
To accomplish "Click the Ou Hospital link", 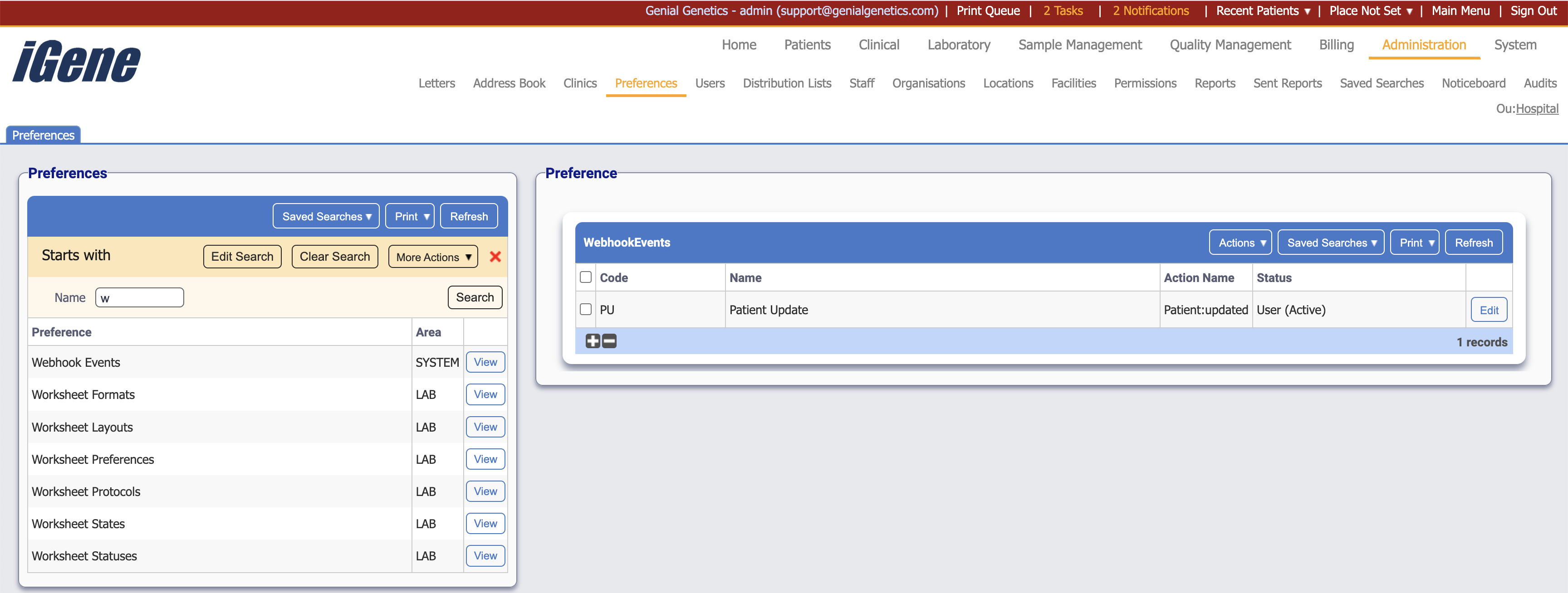I will pyautogui.click(x=1536, y=109).
